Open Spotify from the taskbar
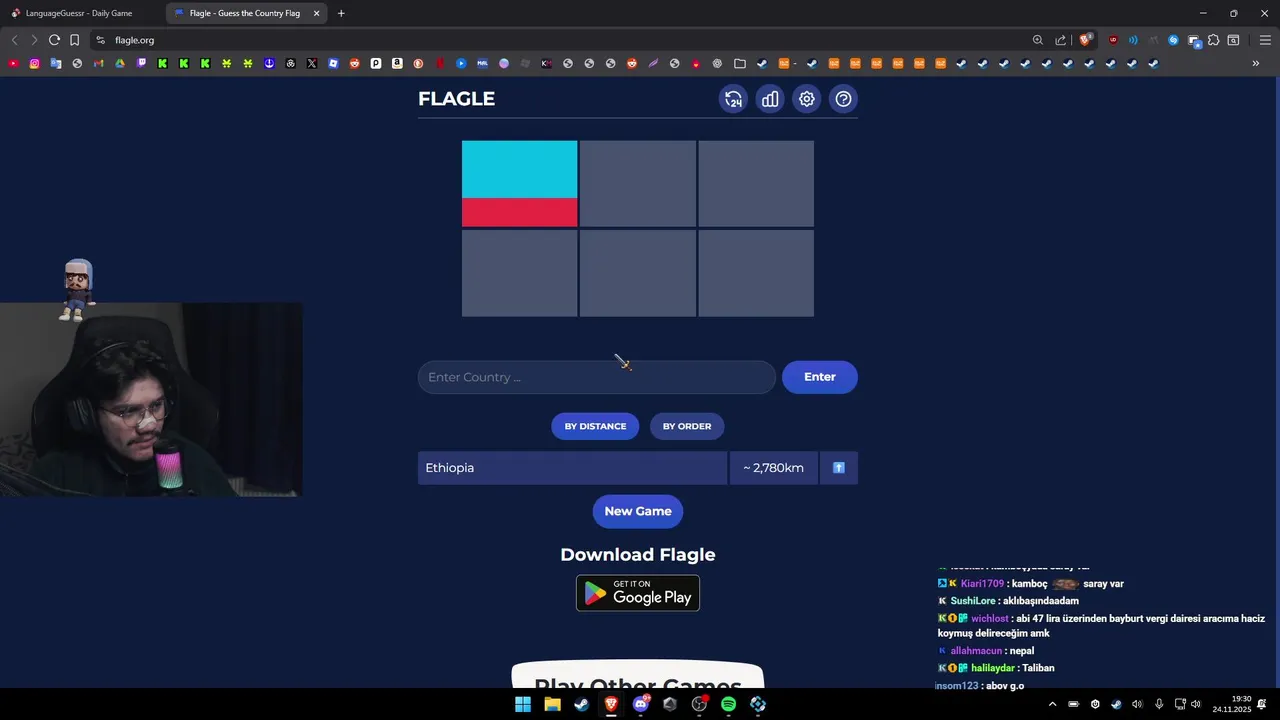Image resolution: width=1280 pixels, height=720 pixels. point(728,704)
